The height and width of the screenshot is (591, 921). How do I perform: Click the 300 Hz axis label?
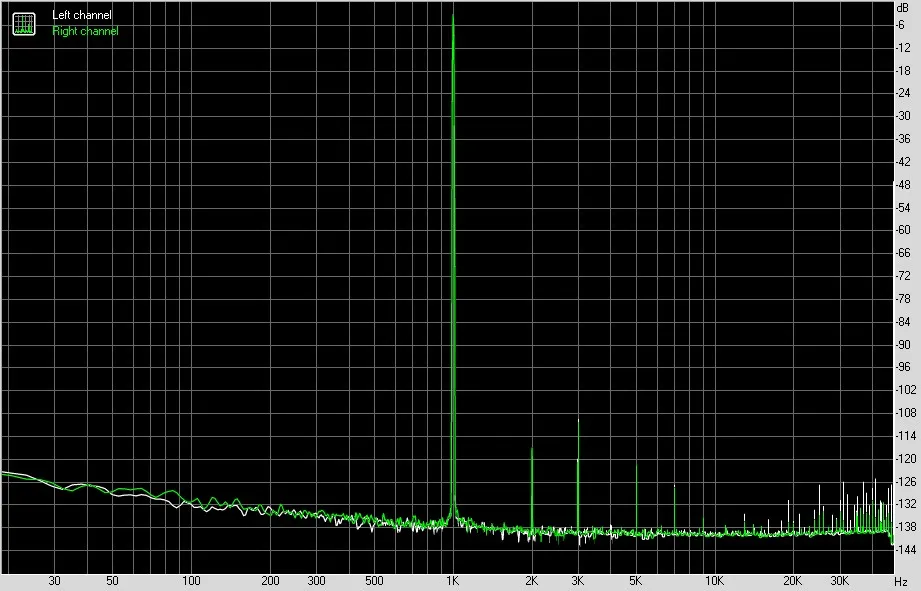point(317,581)
